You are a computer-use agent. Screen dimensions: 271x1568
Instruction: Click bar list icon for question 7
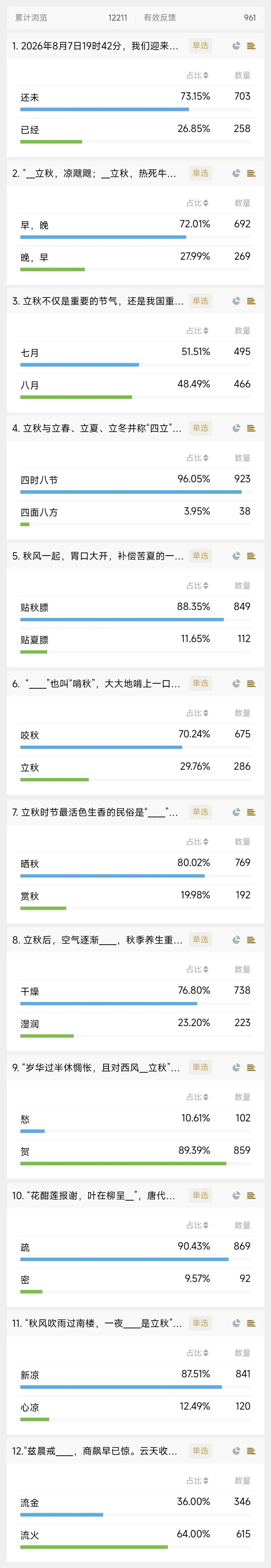(x=251, y=812)
